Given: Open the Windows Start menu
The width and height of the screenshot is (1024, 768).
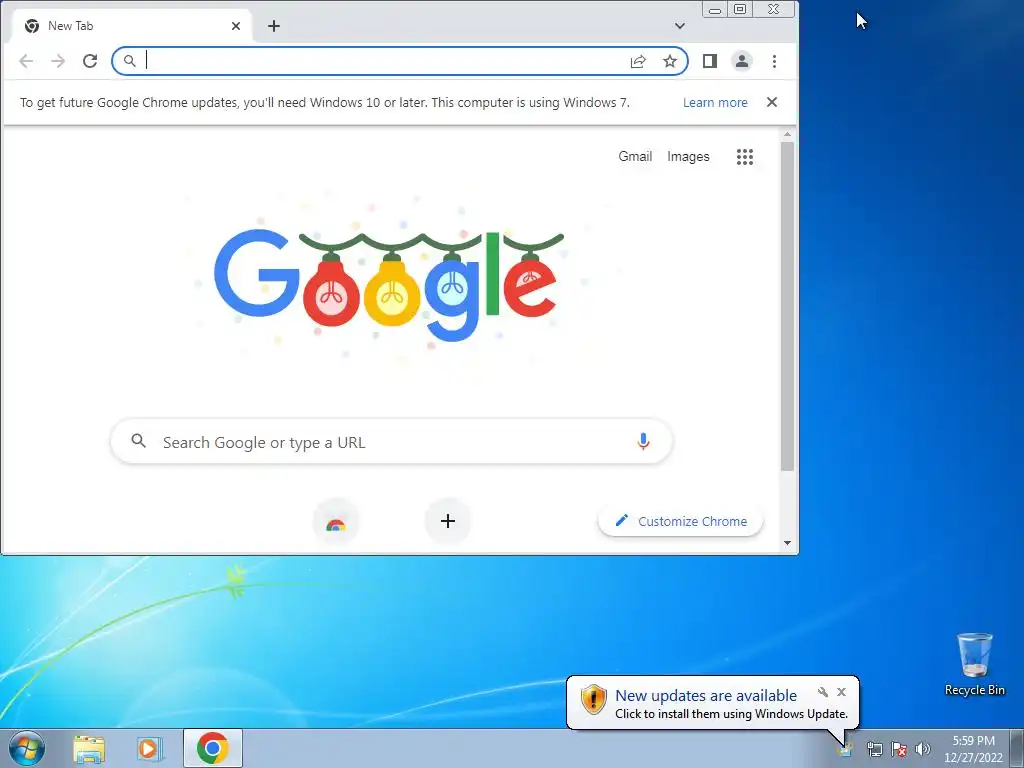Looking at the screenshot, I should [x=27, y=748].
